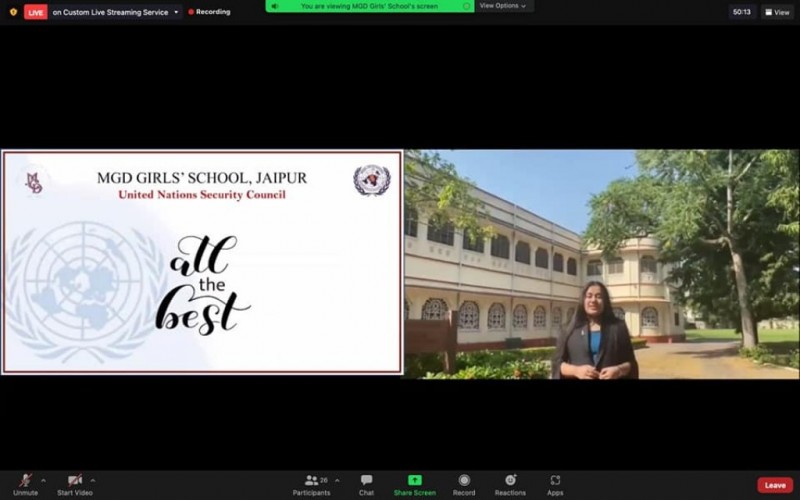This screenshot has width=800, height=500.
Task: Click the encryption shield icon
Action: coord(13,12)
